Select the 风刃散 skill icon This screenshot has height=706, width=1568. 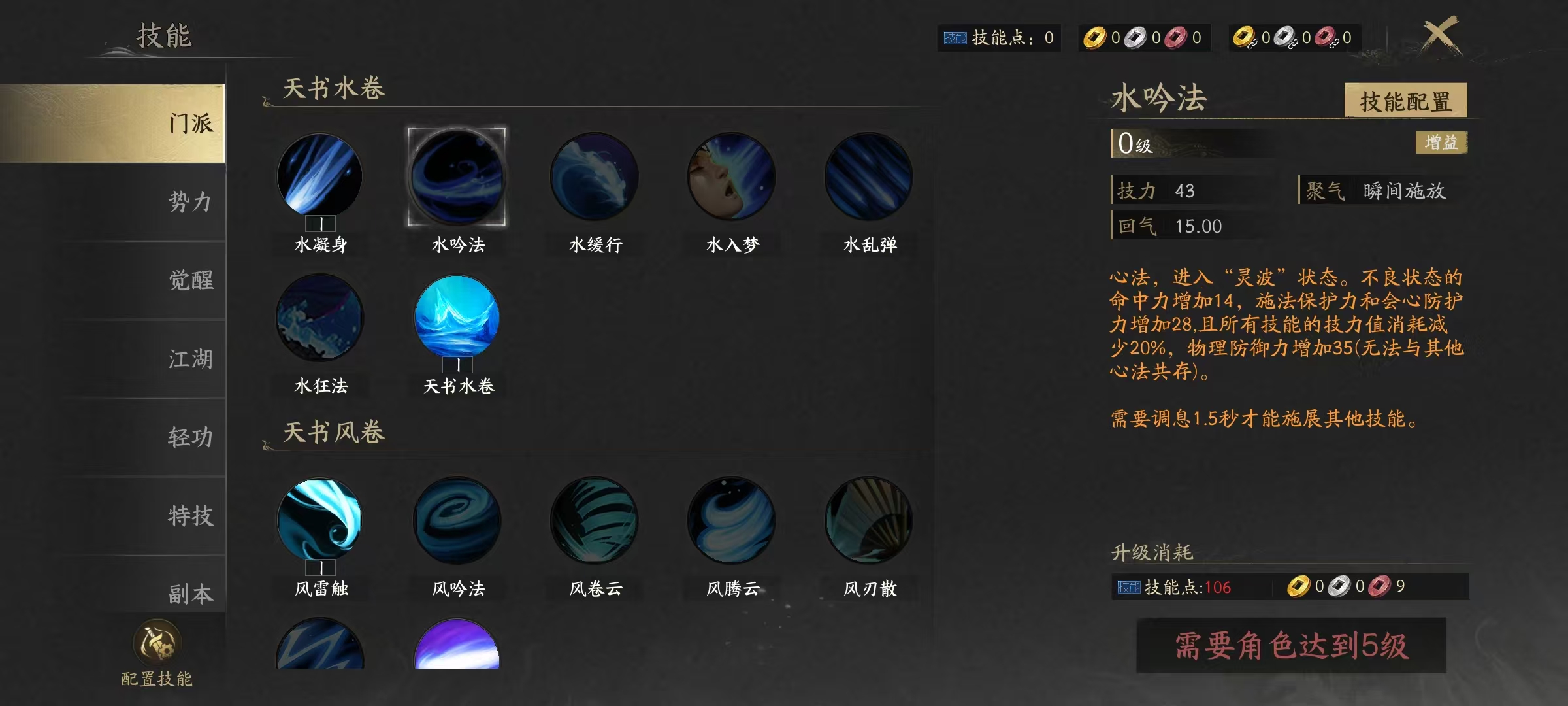coord(869,520)
